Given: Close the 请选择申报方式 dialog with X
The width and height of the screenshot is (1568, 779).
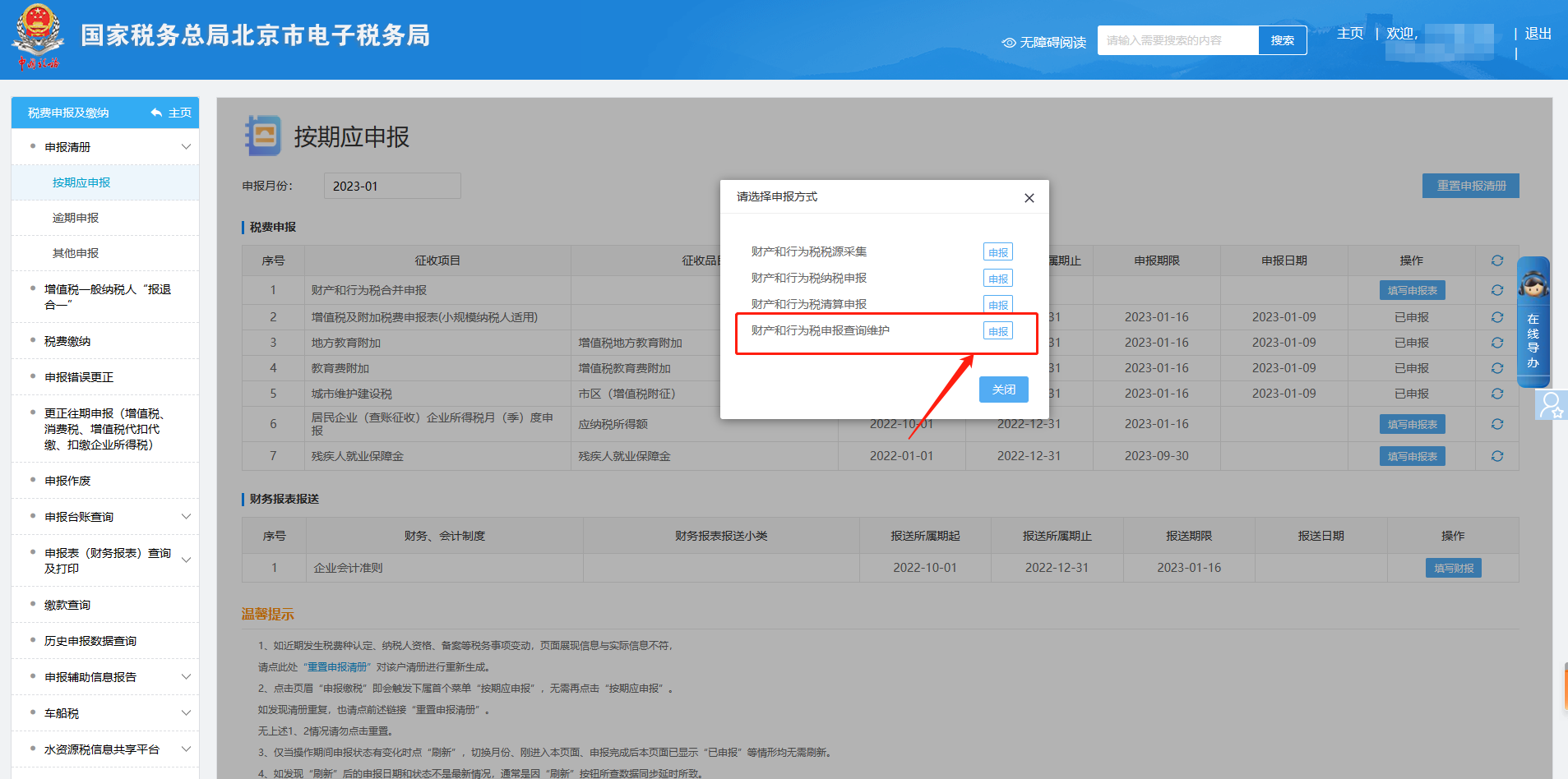Looking at the screenshot, I should click(x=1029, y=198).
